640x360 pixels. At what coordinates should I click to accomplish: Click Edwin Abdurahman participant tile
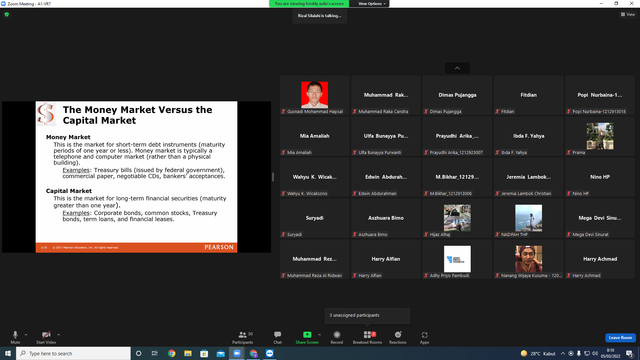386,177
